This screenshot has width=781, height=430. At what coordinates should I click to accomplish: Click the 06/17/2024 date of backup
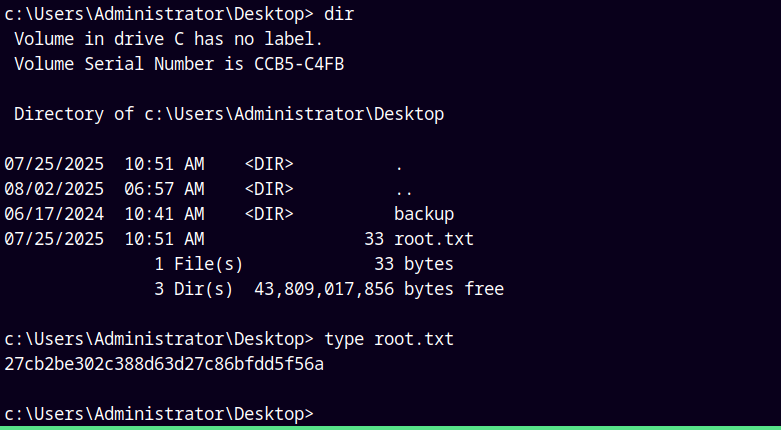54,214
